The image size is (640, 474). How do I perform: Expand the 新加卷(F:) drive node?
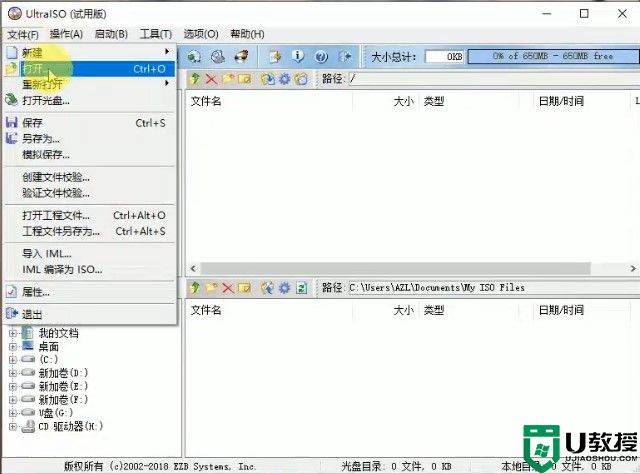coord(13,399)
